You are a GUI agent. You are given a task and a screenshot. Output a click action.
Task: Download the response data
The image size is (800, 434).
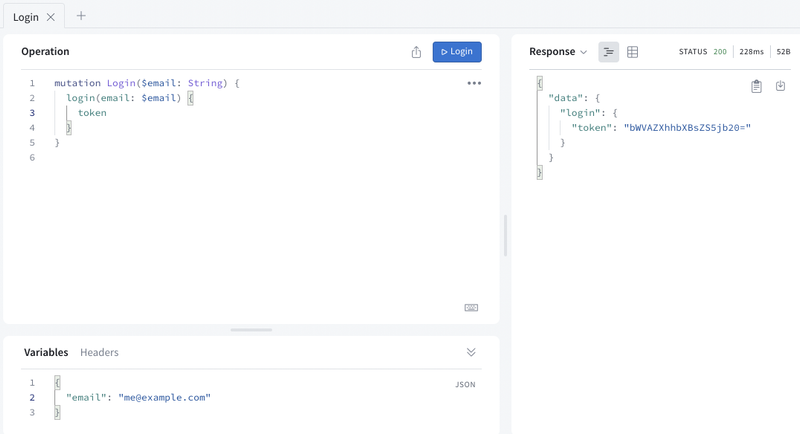781,87
